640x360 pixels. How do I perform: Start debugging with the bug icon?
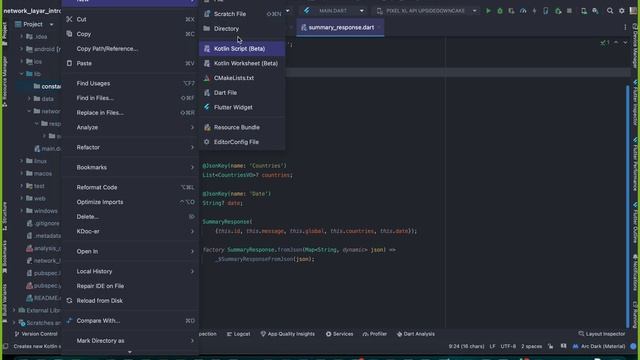coord(500,11)
